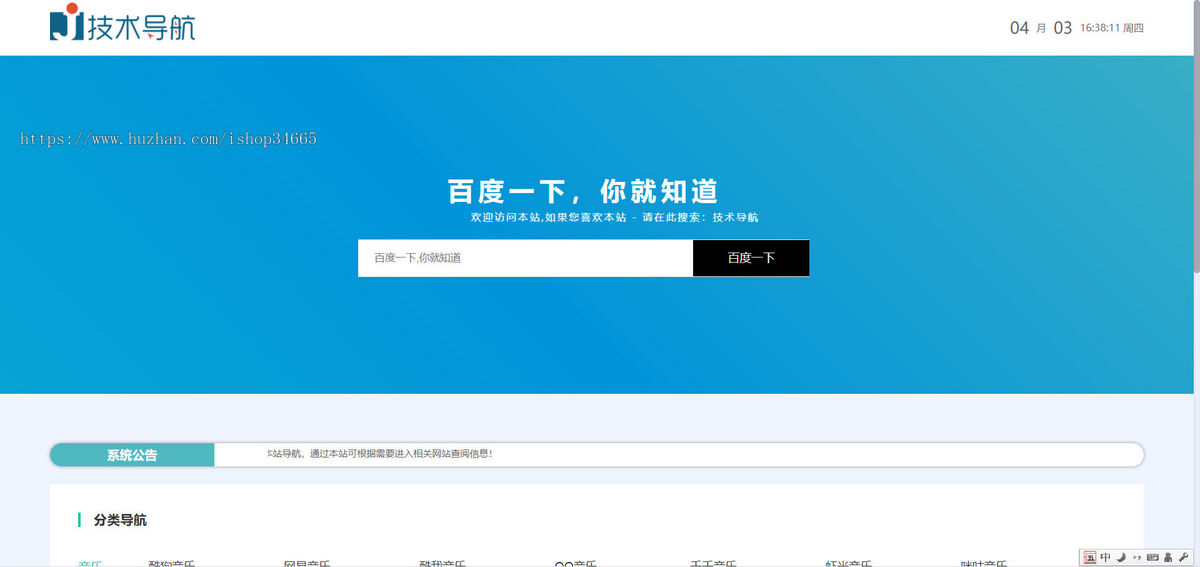Focus the 百度一下,你就知道 search box
Viewport: 1200px width, 567px height.
(525, 258)
